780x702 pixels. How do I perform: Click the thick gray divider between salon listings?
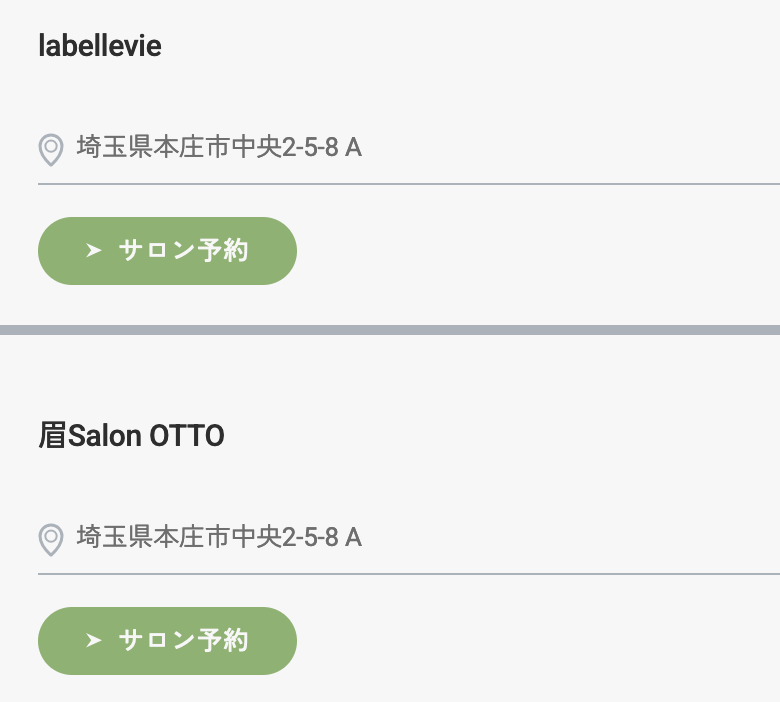390,330
